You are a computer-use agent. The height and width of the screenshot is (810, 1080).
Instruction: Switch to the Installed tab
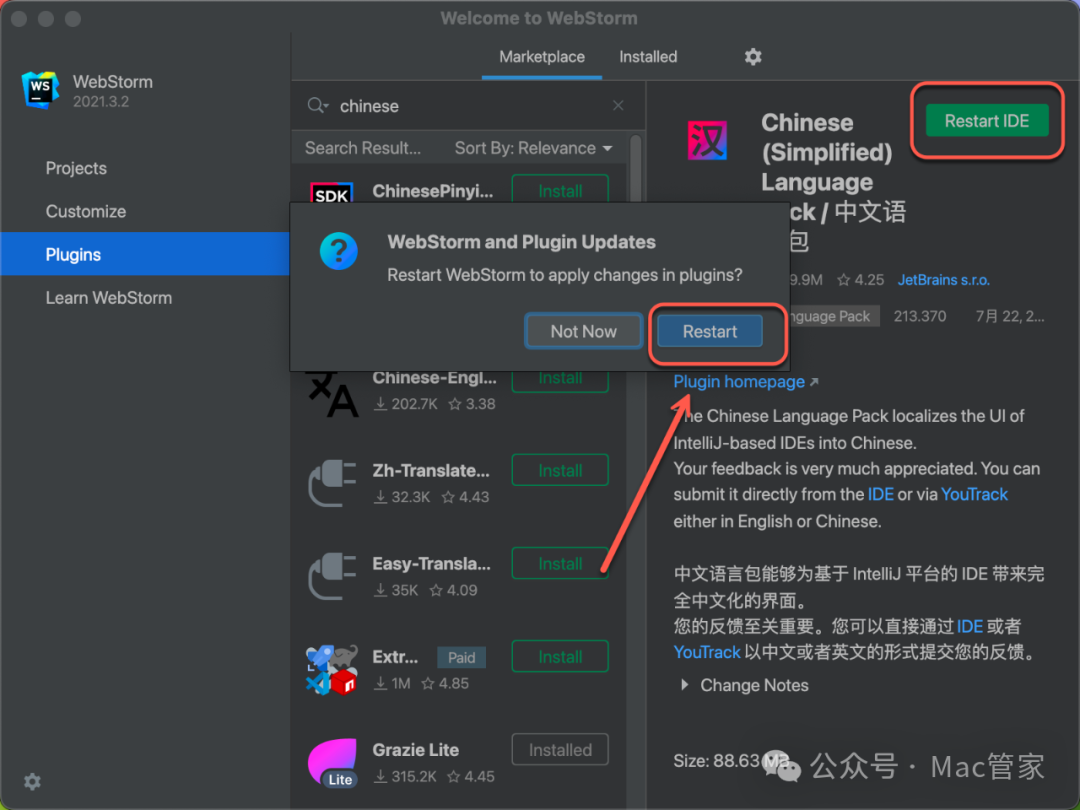[648, 57]
